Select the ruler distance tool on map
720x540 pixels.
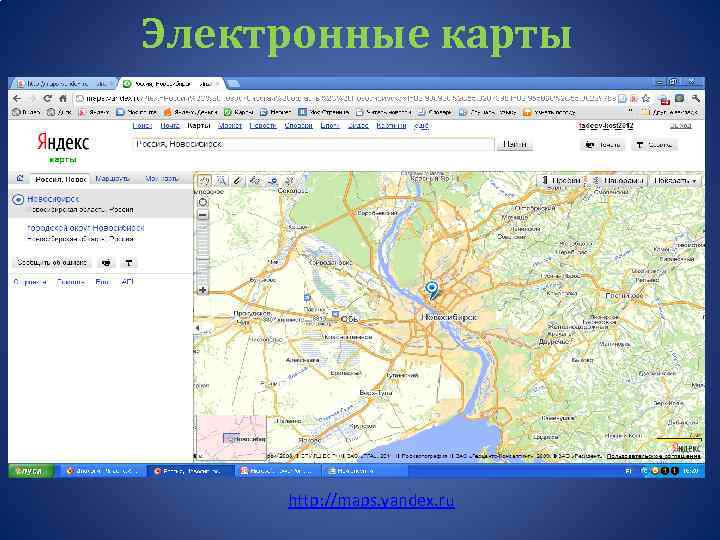[237, 180]
